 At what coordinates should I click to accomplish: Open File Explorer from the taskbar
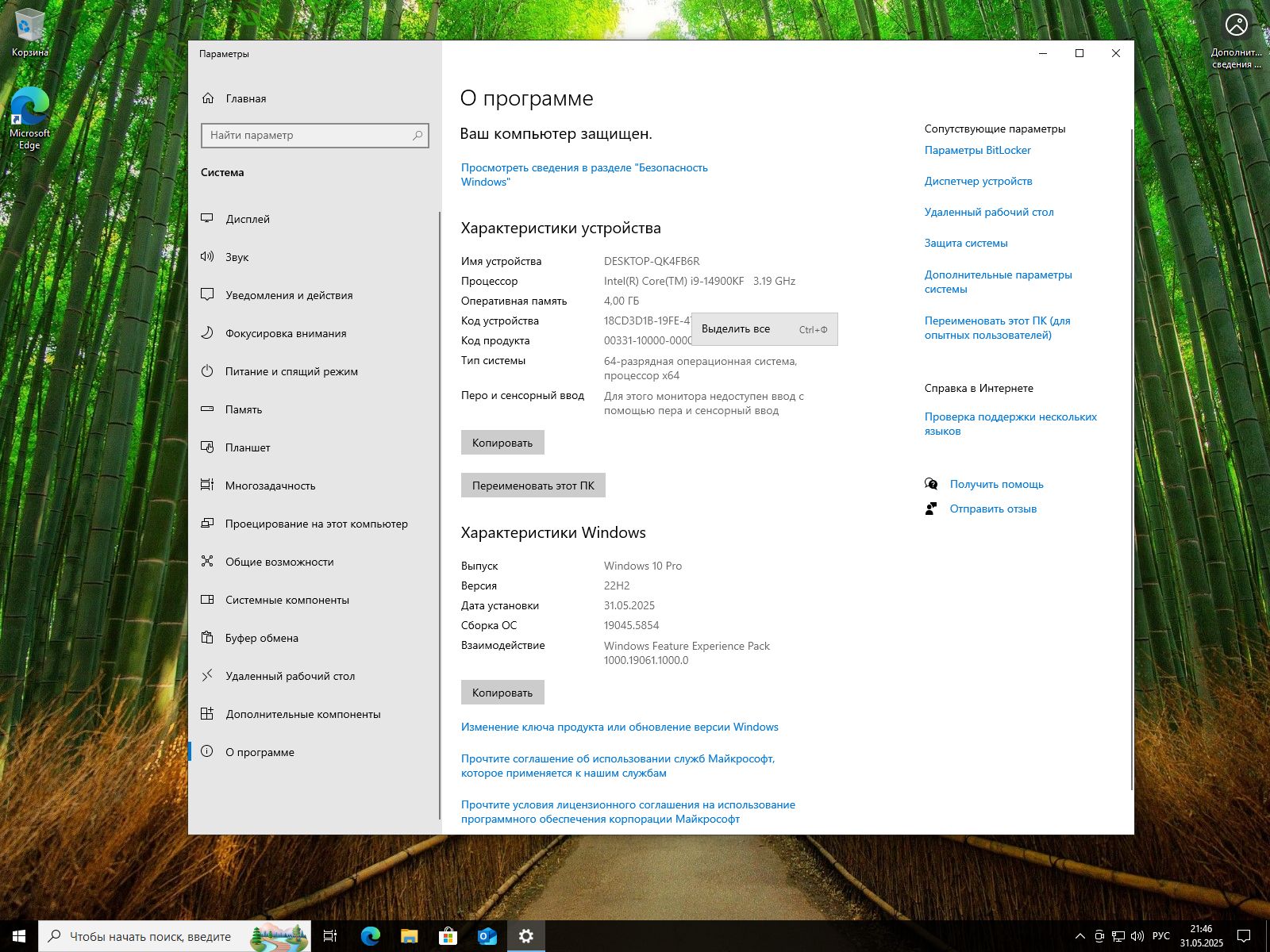pyautogui.click(x=409, y=936)
